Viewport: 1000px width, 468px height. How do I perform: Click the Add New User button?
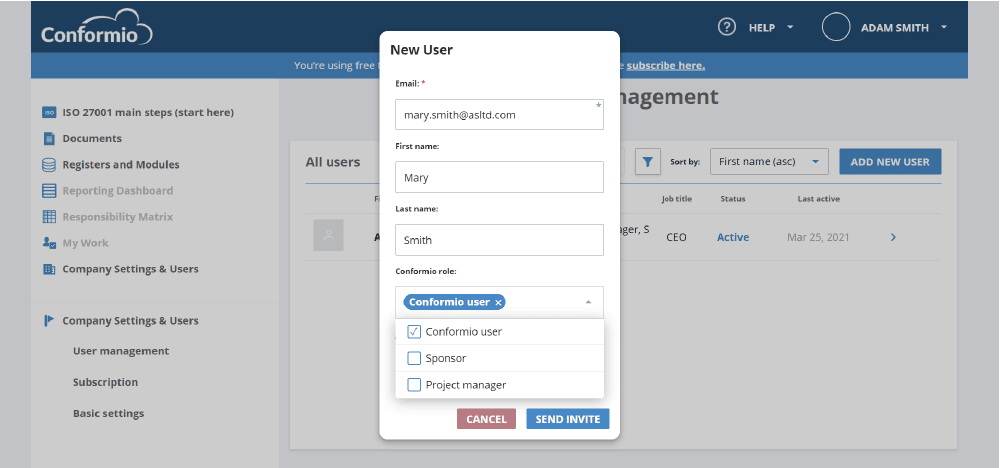click(x=890, y=162)
